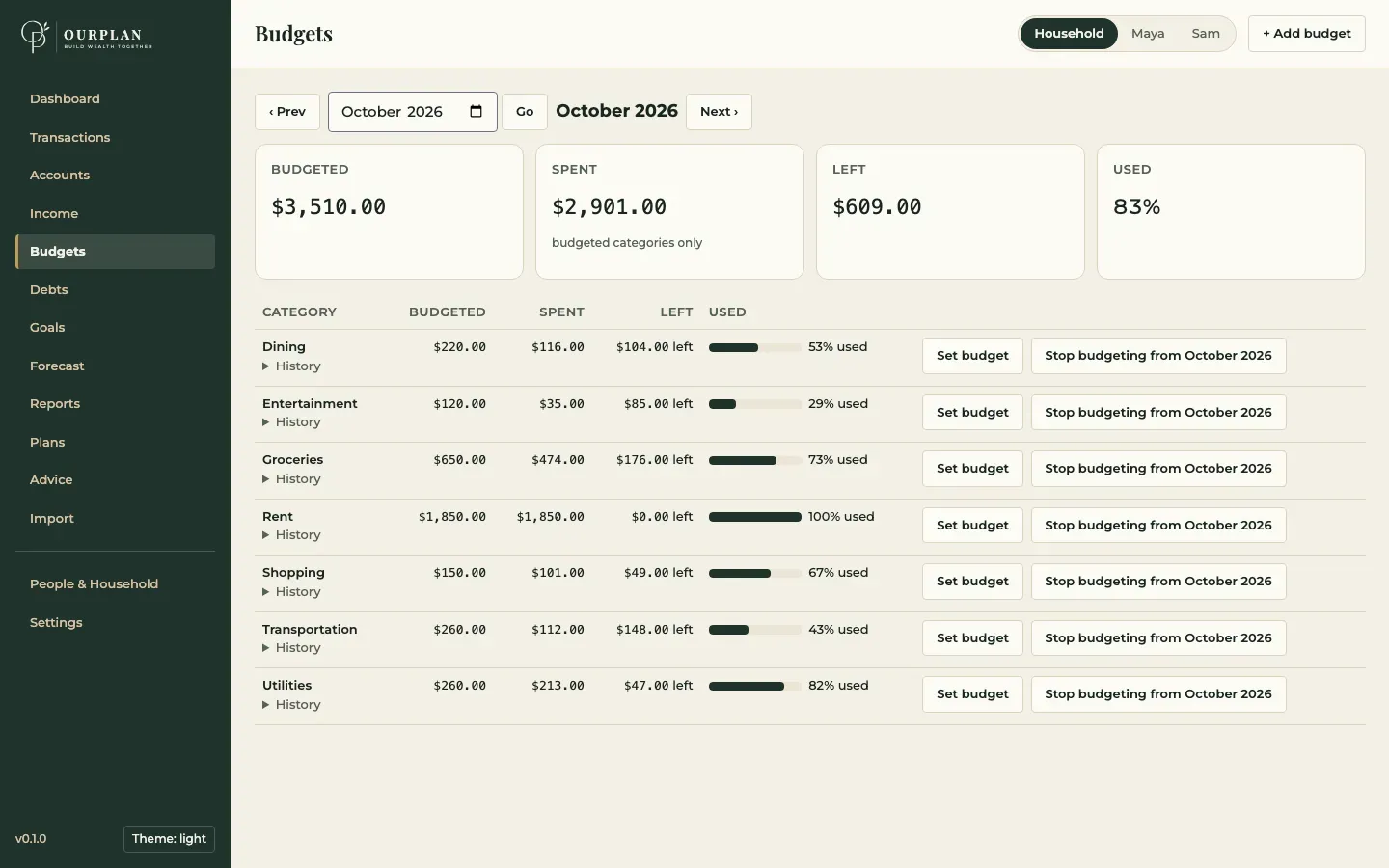
Task: Navigate to Income section
Action: (x=115, y=214)
